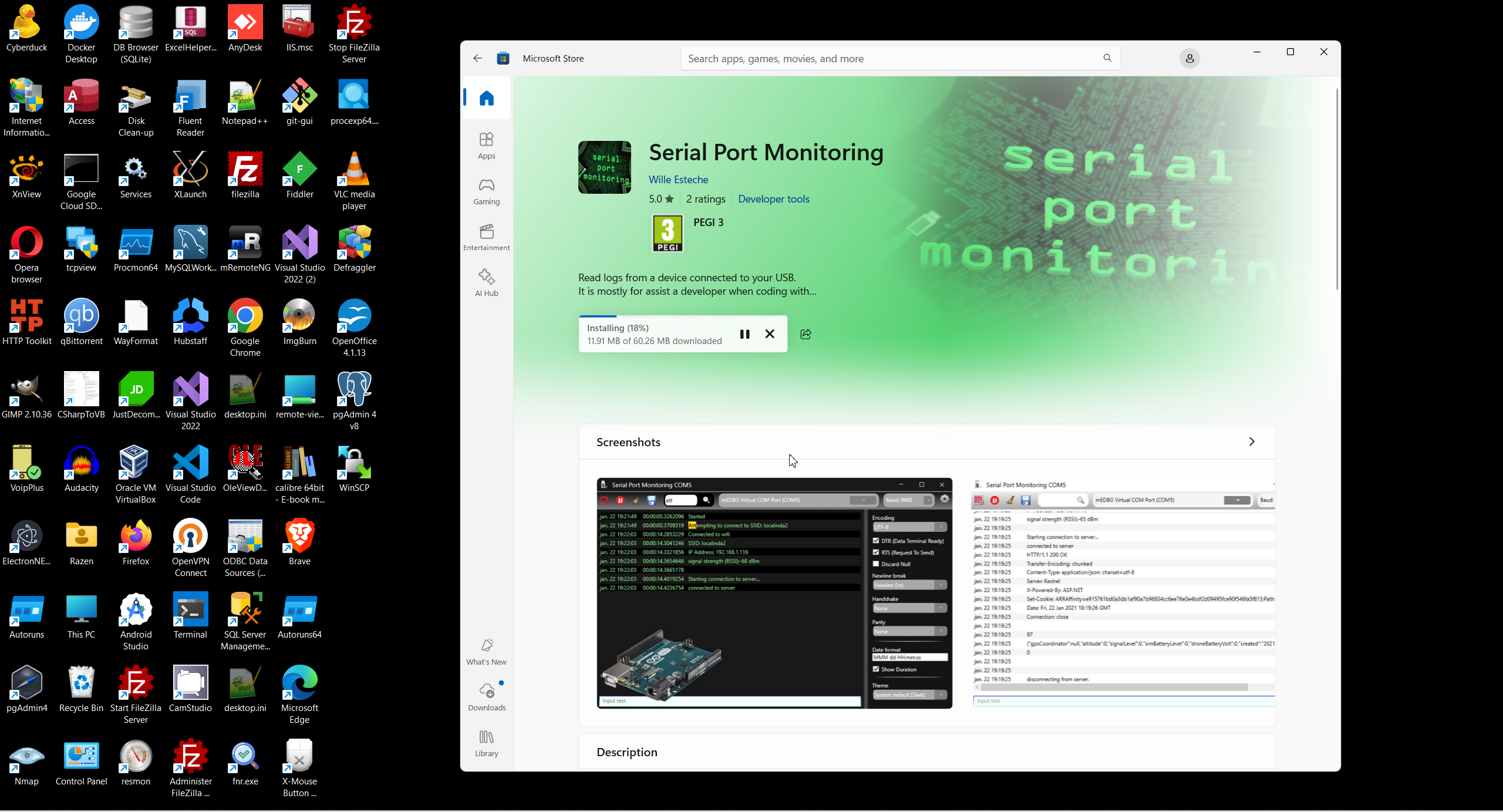This screenshot has width=1503, height=812.
Task: Open the Wille Esteche developer link
Action: [678, 180]
